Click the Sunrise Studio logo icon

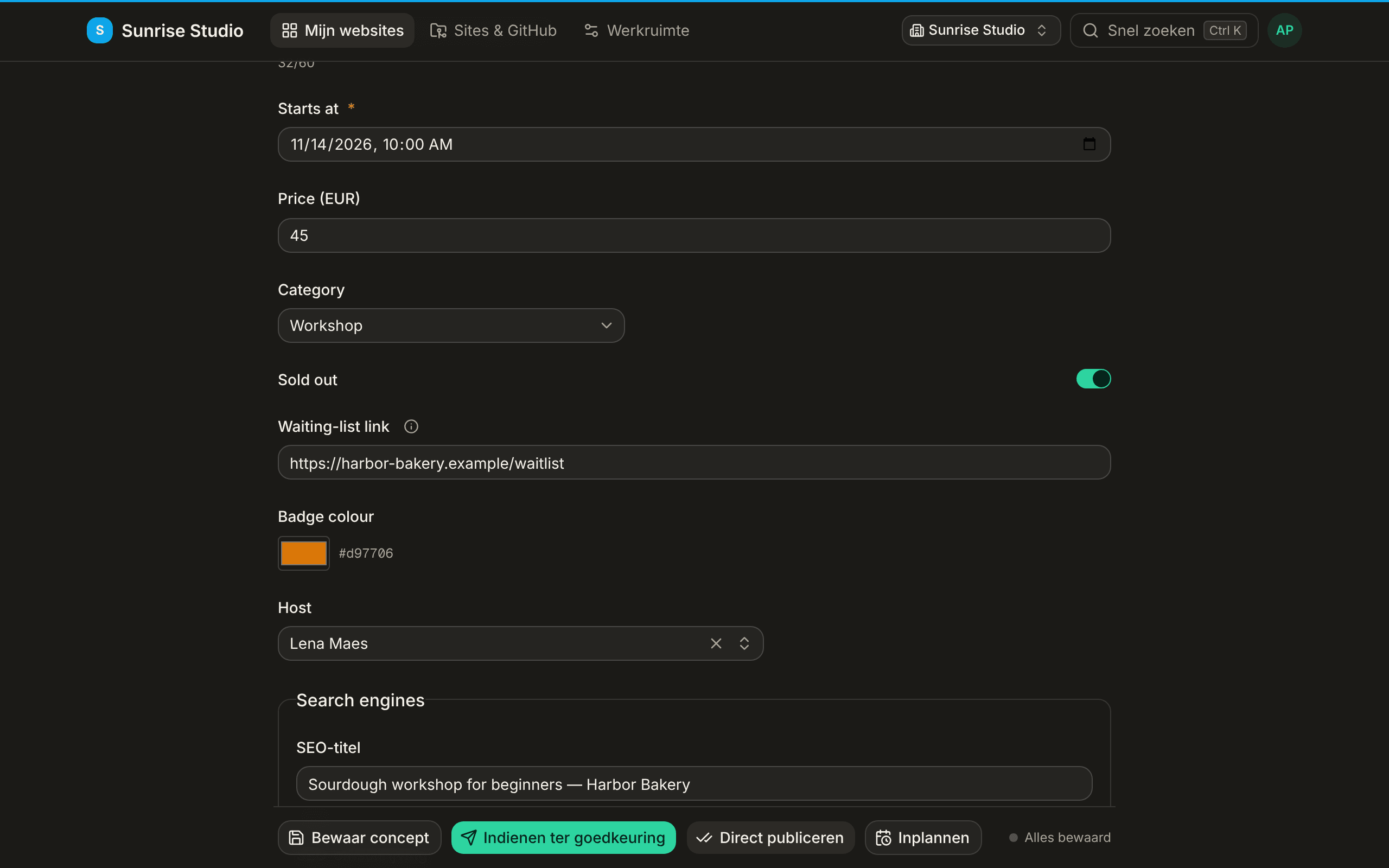pos(100,30)
